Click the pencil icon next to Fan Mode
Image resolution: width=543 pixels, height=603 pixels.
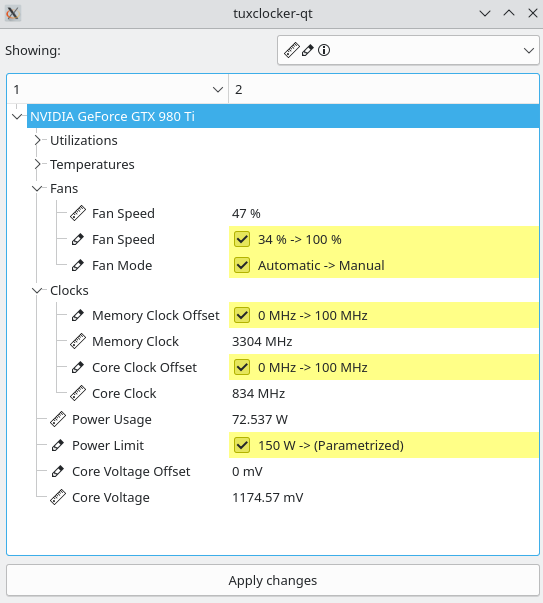pyautogui.click(x=78, y=265)
